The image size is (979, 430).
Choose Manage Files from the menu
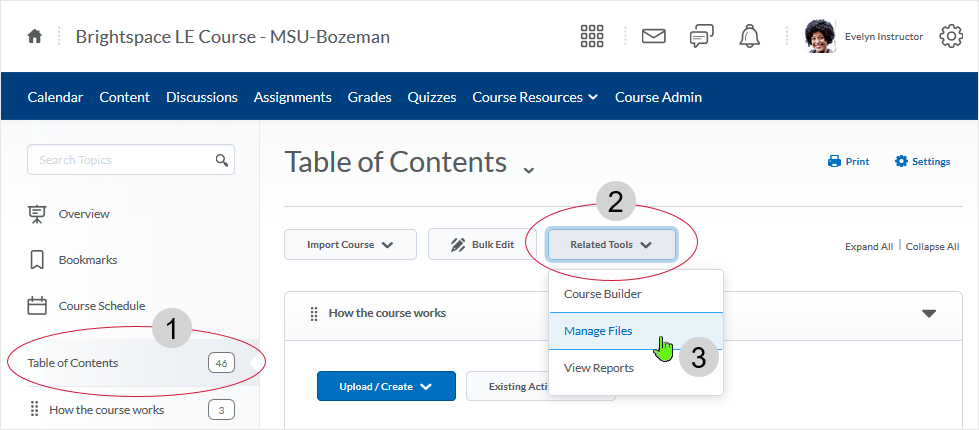point(636,331)
